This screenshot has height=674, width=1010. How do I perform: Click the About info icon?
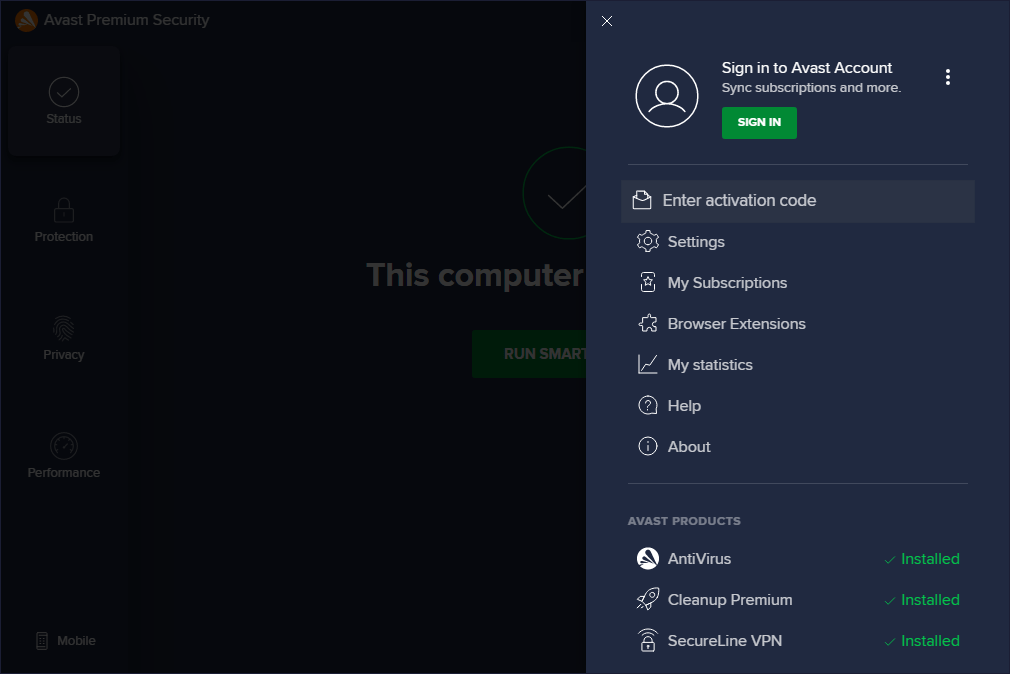pos(647,446)
